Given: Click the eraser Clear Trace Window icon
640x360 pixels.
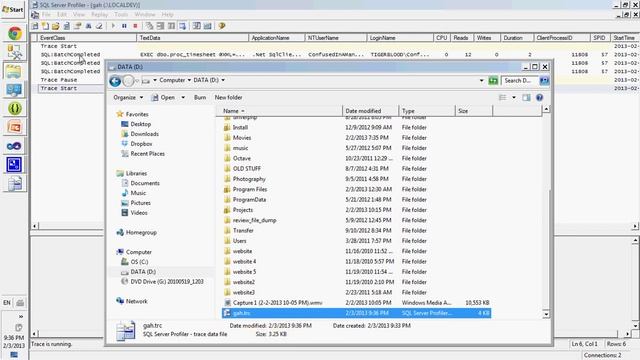Looking at the screenshot, I should 99,26.
